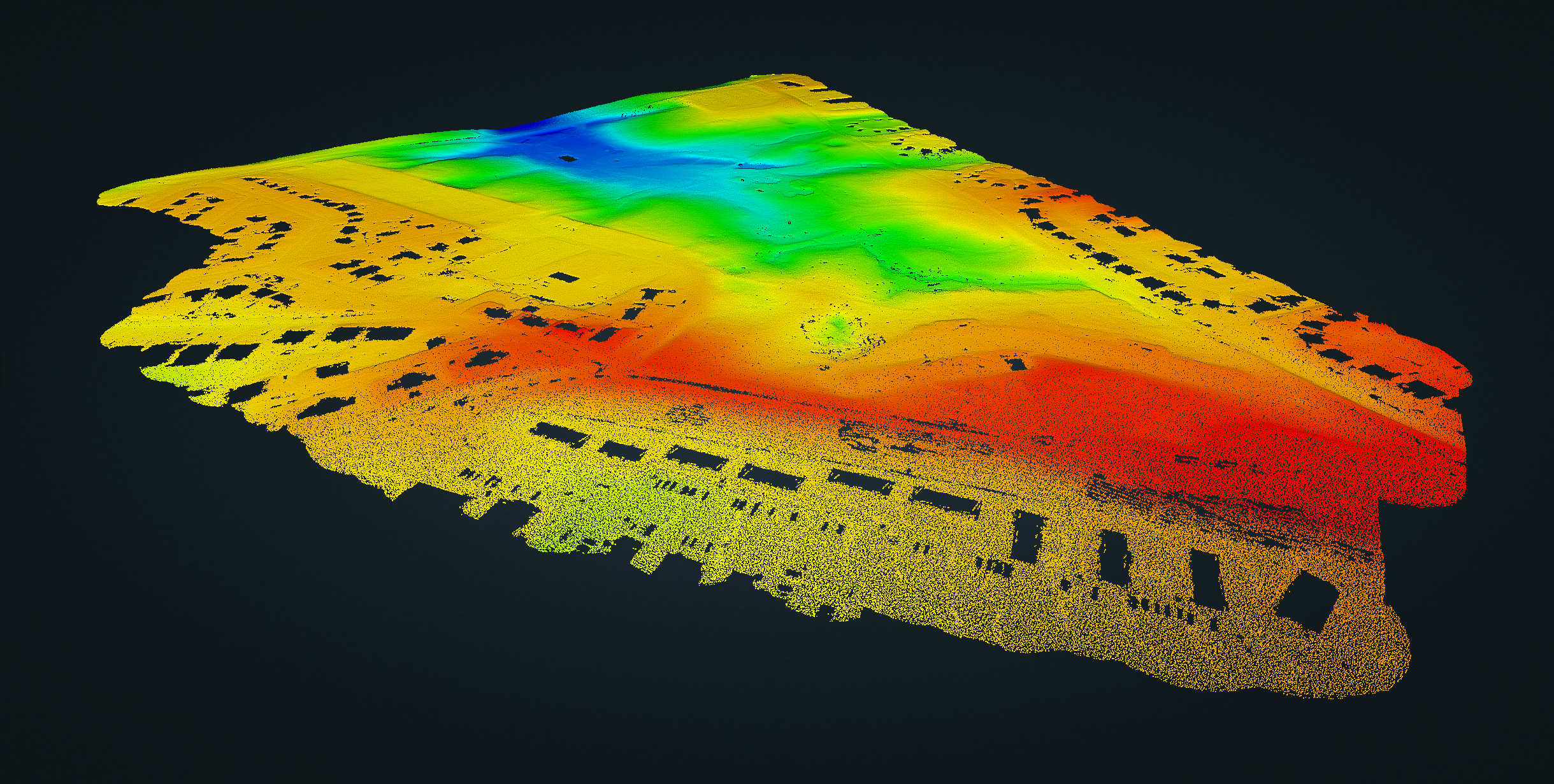Click the isolated dark rectangle in the yellow field
1554x784 pixels.
565,277
